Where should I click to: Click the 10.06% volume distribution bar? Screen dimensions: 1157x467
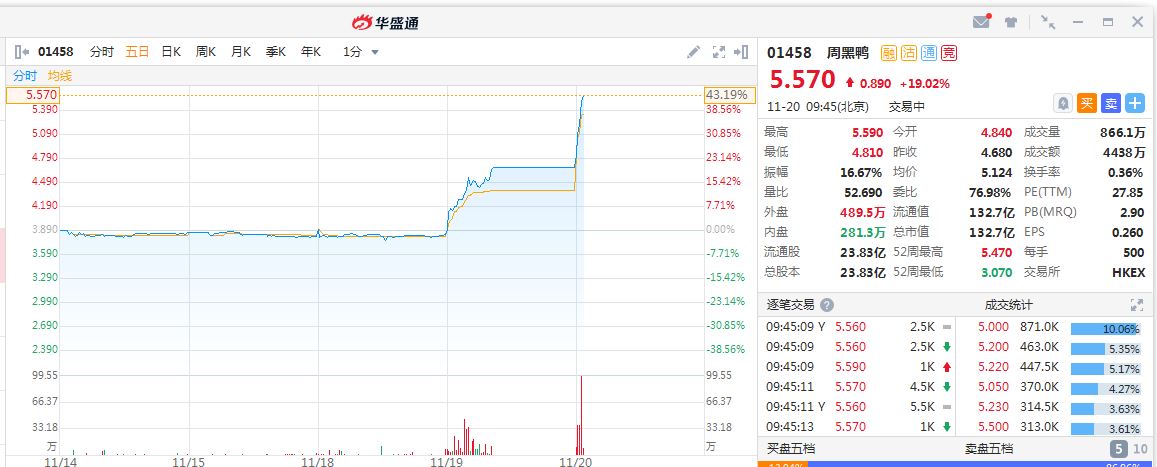click(1106, 328)
